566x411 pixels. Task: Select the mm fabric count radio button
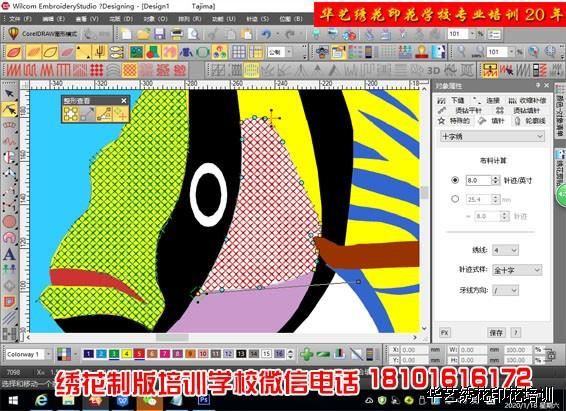point(455,199)
